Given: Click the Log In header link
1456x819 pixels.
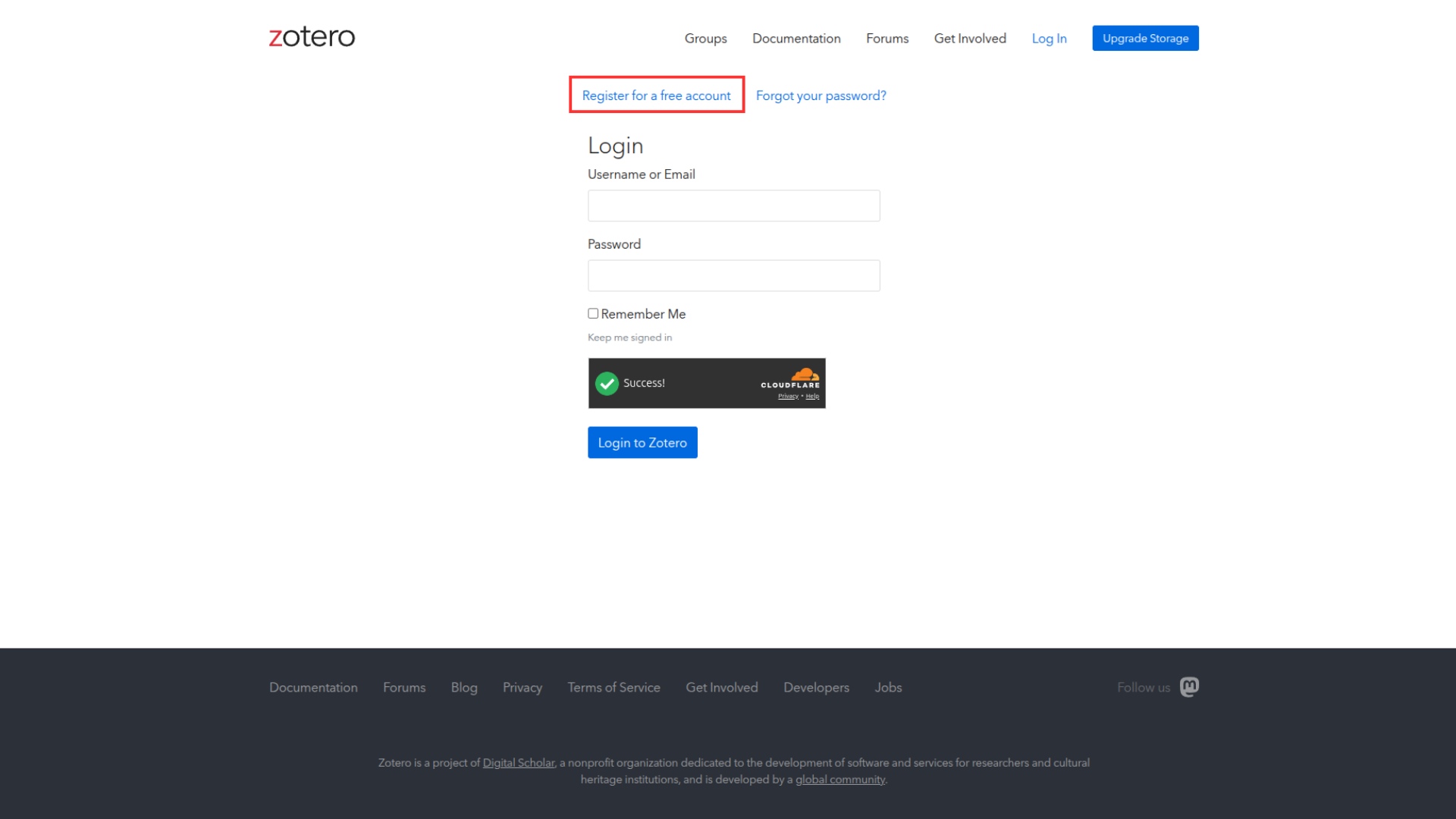Looking at the screenshot, I should [1049, 38].
